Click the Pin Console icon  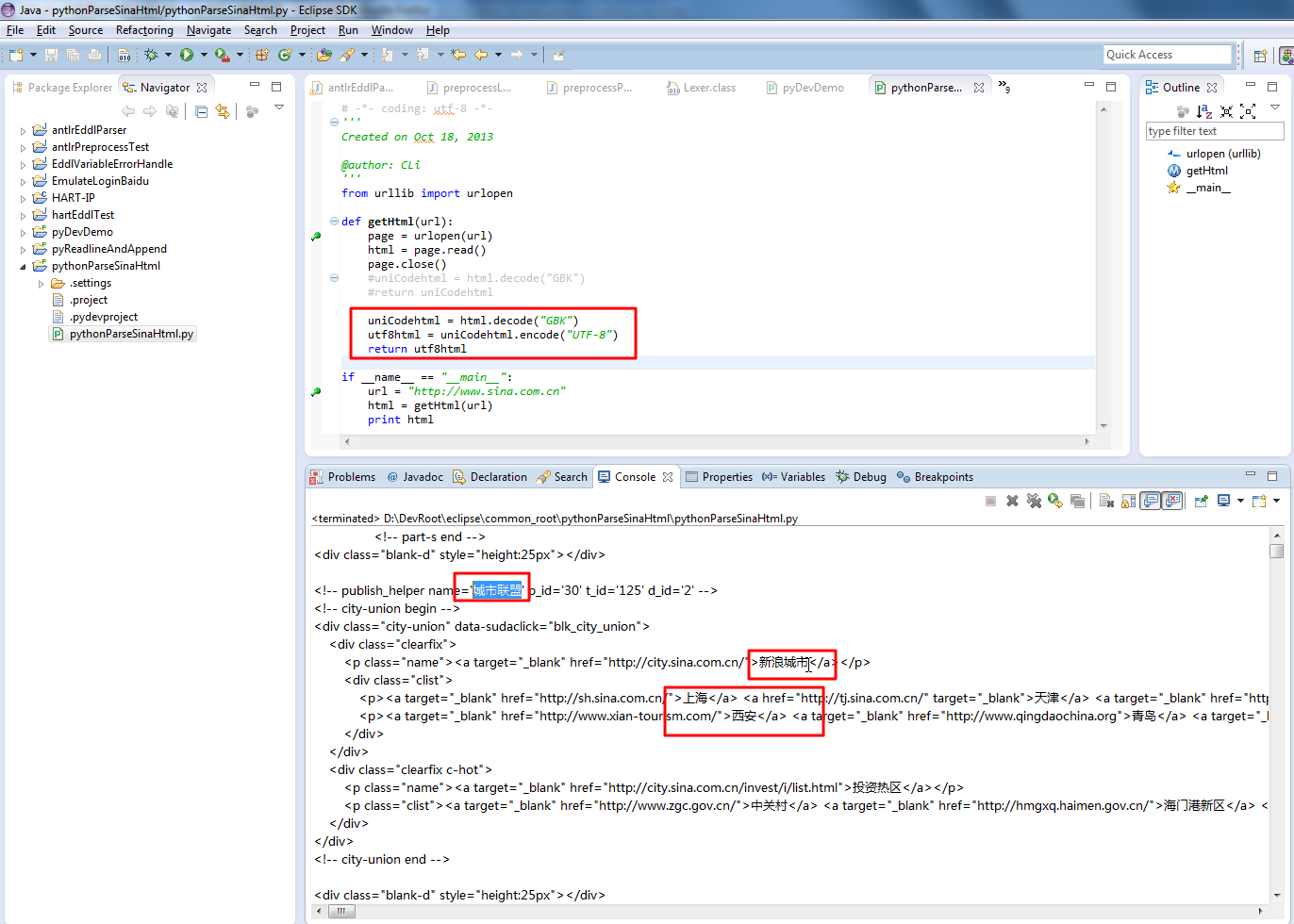(1201, 501)
